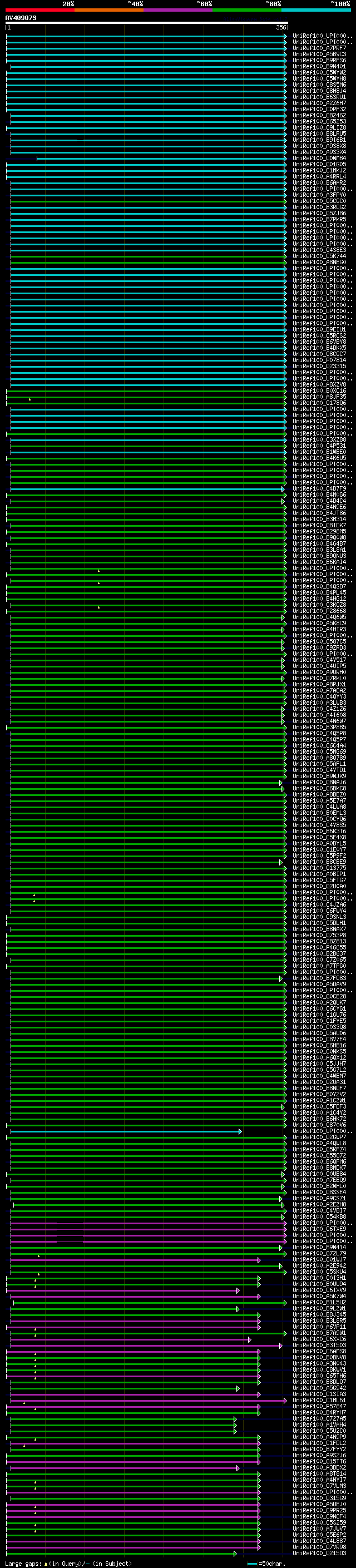Screen dimensions: 356x1568
Task: Click the purple arrowhead of the UniRef100_C6XXC6 bar
Action: pyautogui.click(x=250, y=1339)
